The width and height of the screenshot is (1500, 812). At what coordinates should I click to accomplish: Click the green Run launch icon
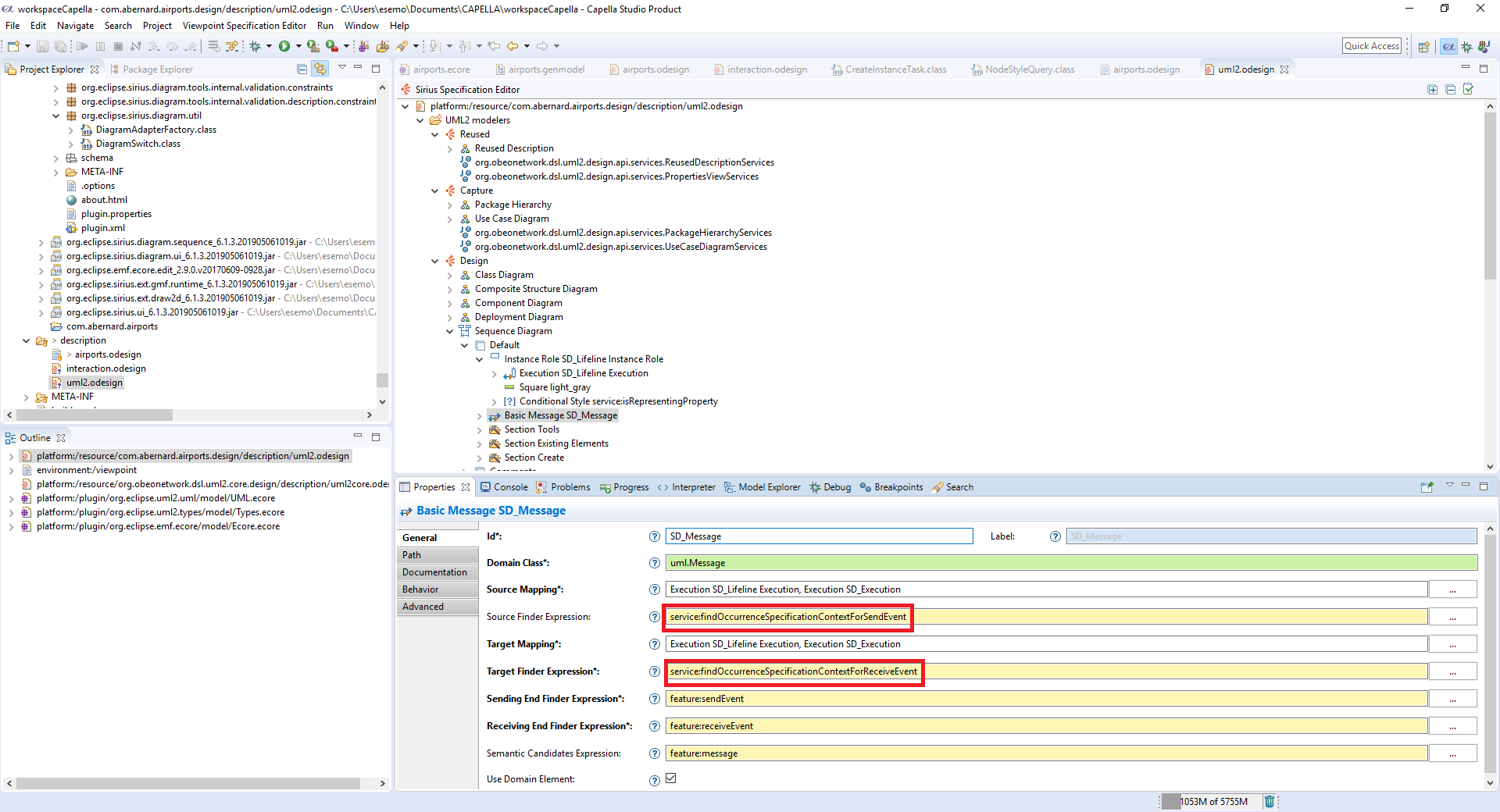(284, 46)
